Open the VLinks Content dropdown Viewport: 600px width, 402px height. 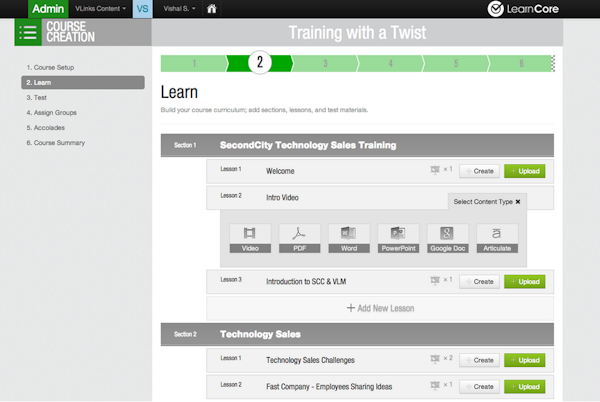click(x=93, y=10)
